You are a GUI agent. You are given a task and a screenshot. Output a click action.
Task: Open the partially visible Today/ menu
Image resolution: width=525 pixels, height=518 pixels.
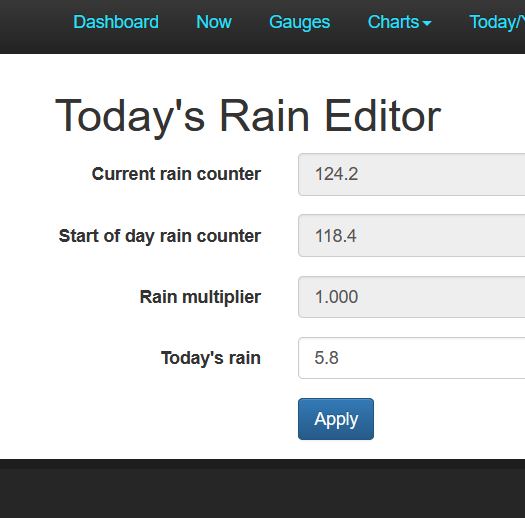pyautogui.click(x=497, y=22)
